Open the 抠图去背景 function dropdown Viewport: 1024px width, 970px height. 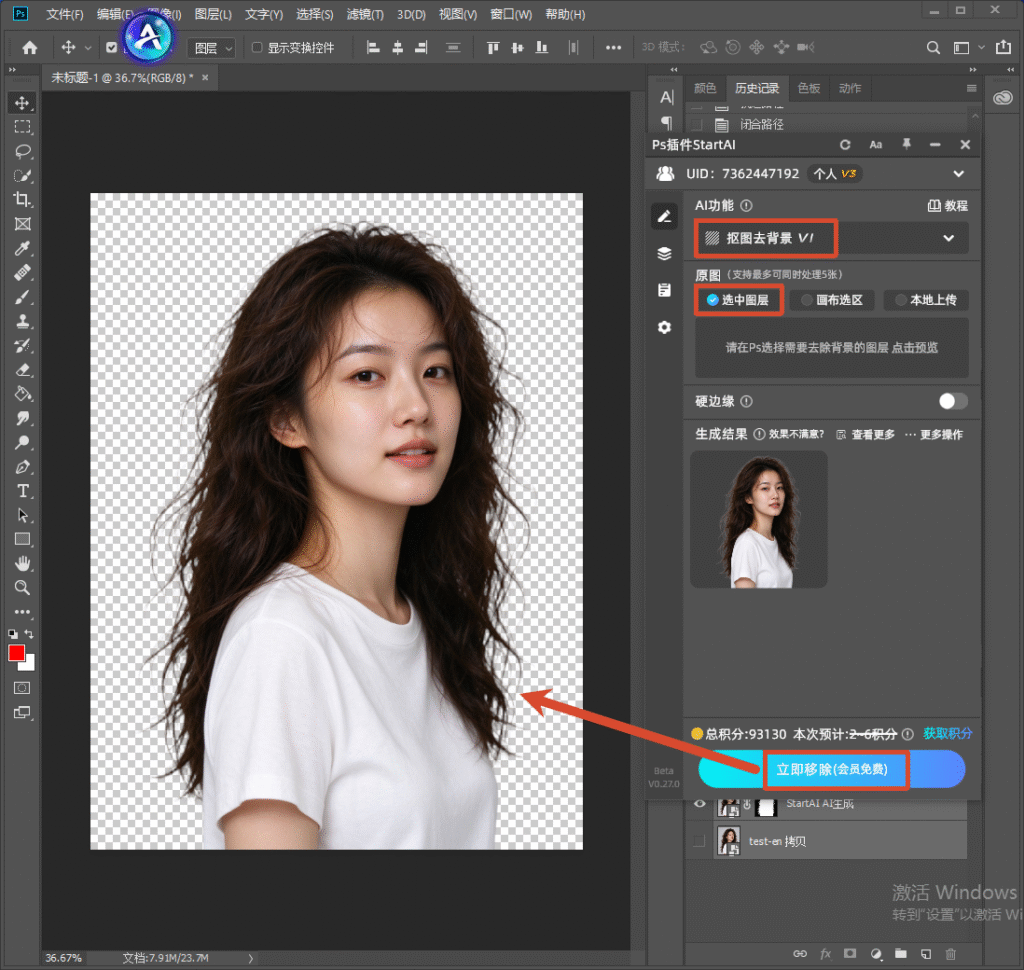831,238
